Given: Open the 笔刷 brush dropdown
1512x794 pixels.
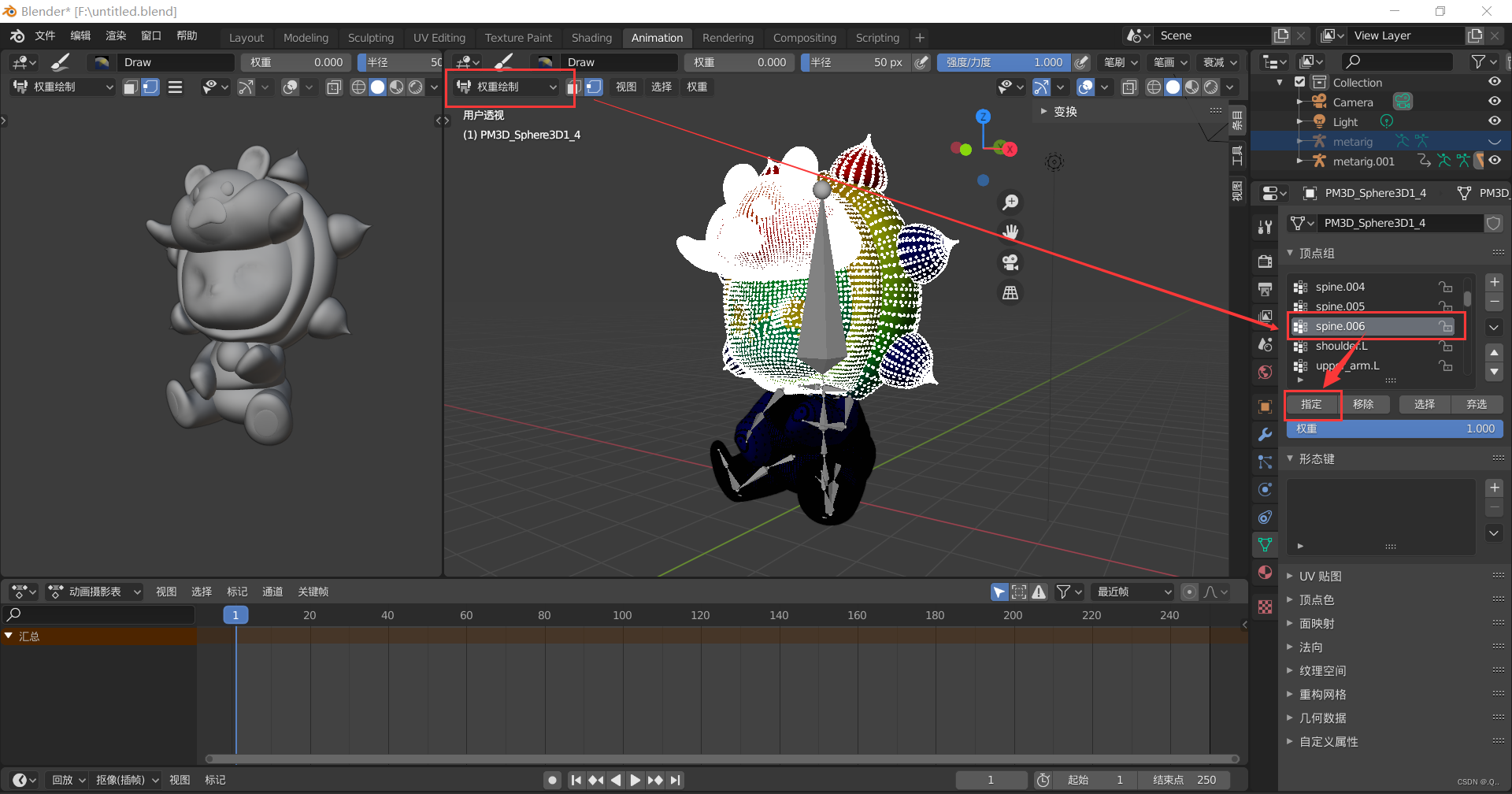Looking at the screenshot, I should coord(1121,62).
